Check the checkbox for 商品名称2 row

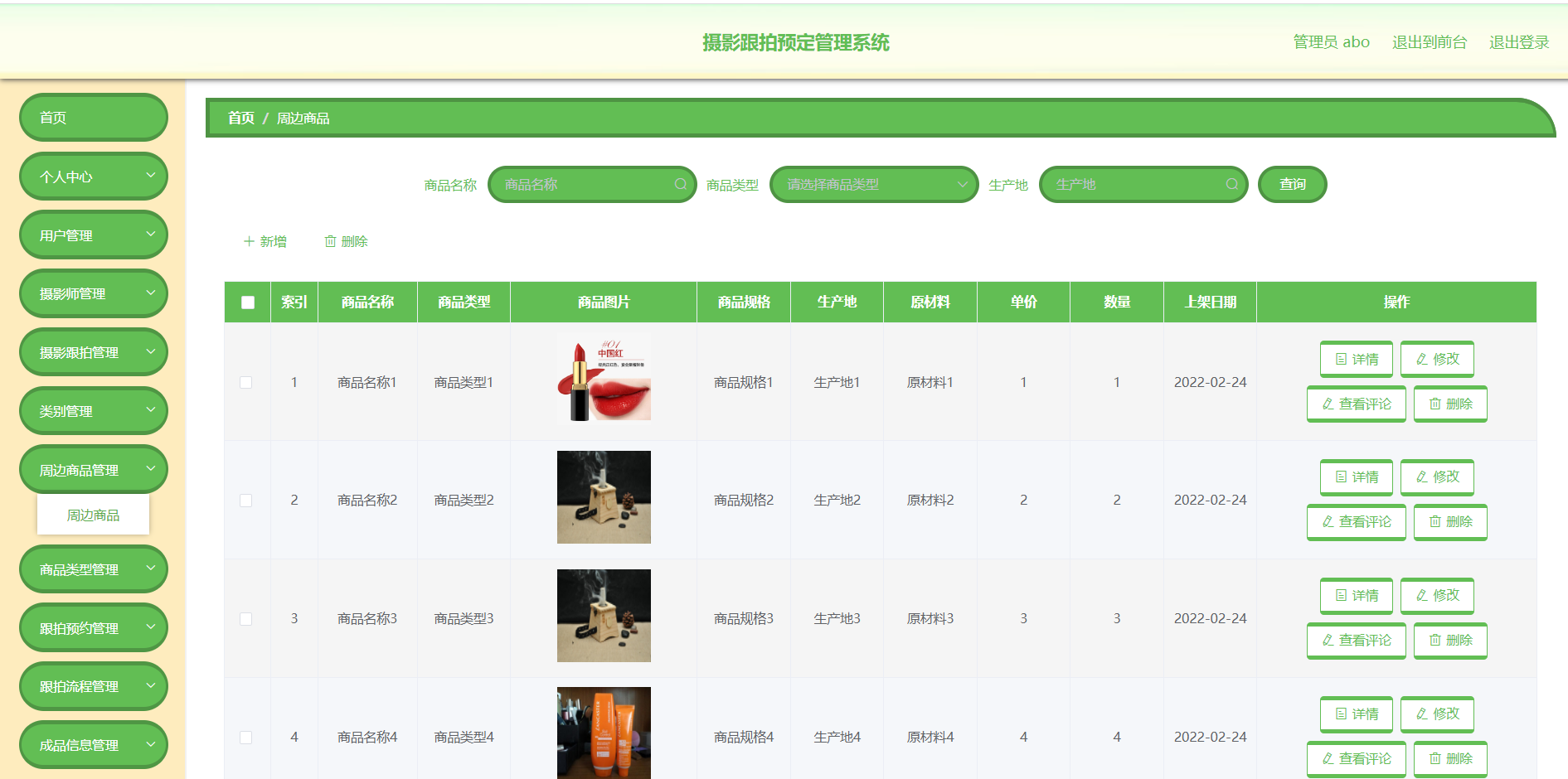coord(246,500)
